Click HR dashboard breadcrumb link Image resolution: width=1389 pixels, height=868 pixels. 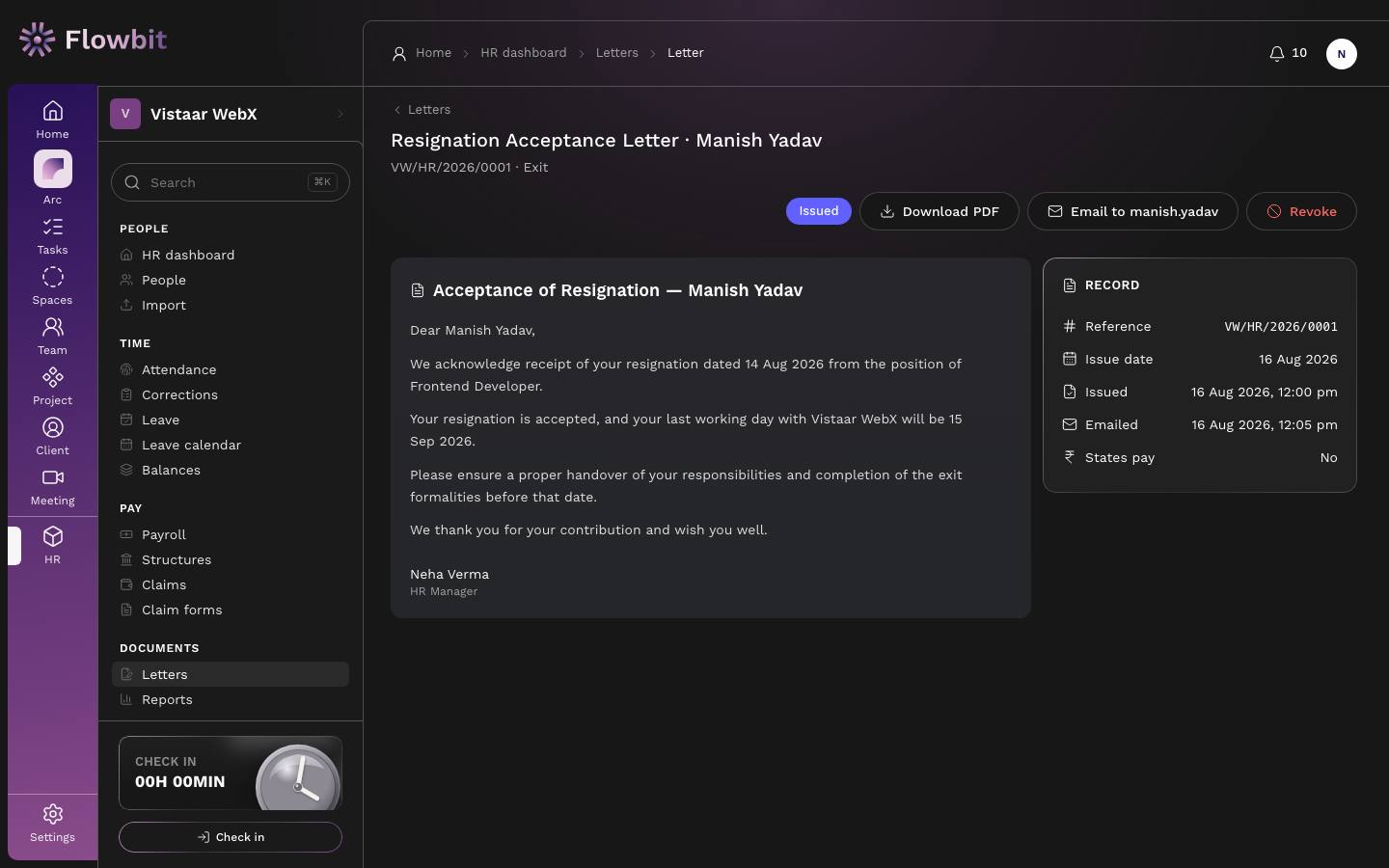pyautogui.click(x=524, y=53)
